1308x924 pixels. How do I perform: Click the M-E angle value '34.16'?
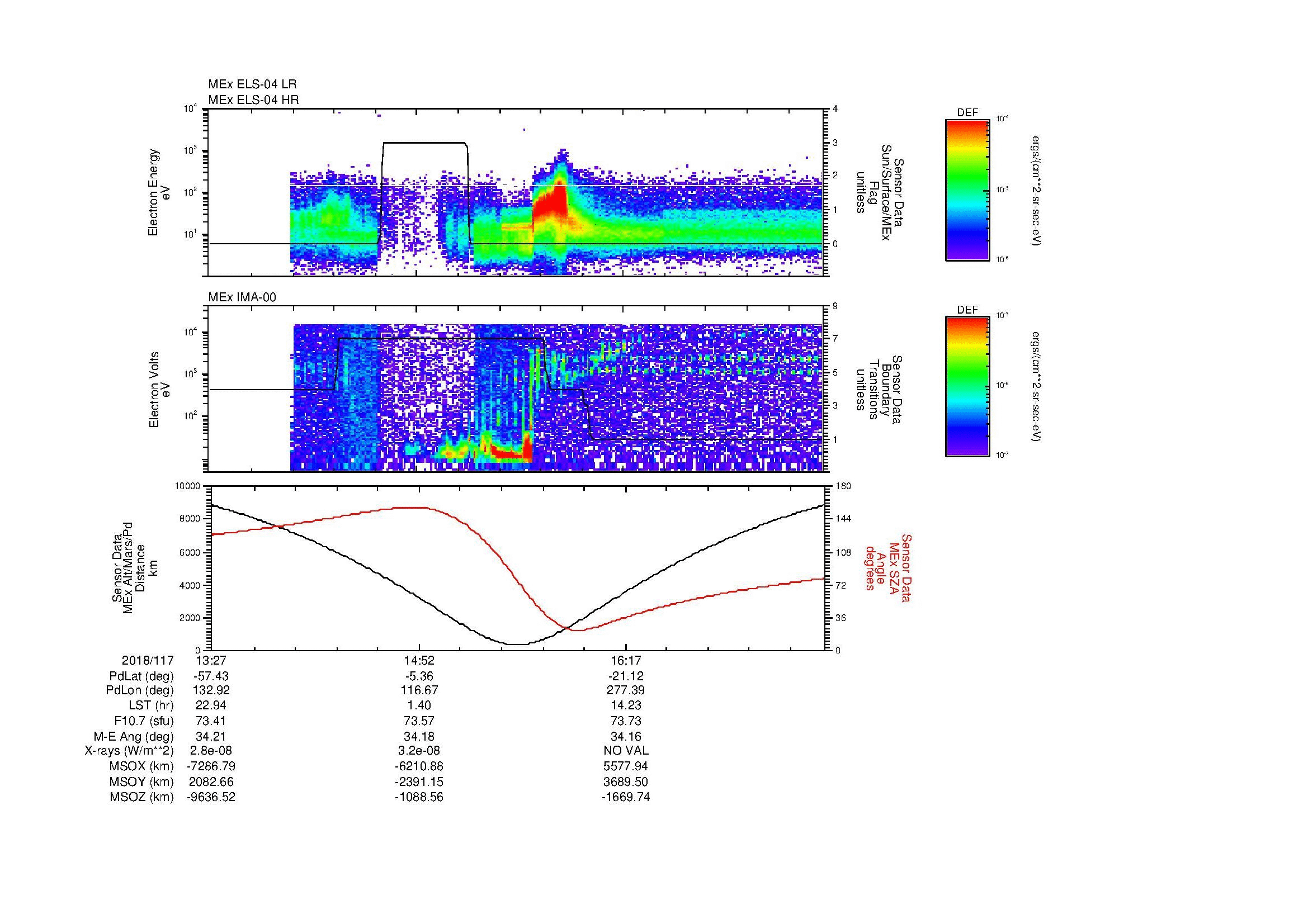[626, 736]
